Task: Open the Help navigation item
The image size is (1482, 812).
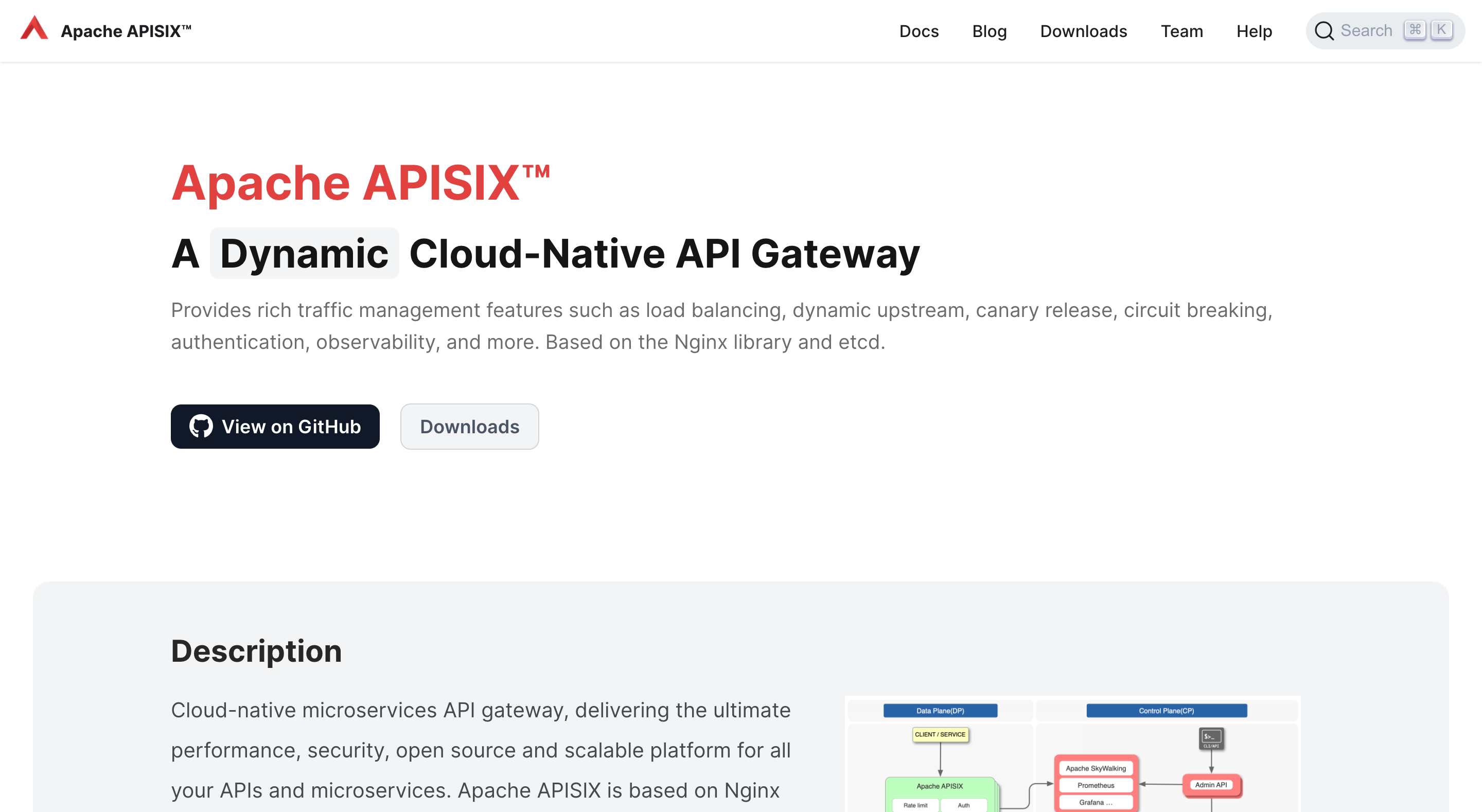Action: [x=1254, y=31]
